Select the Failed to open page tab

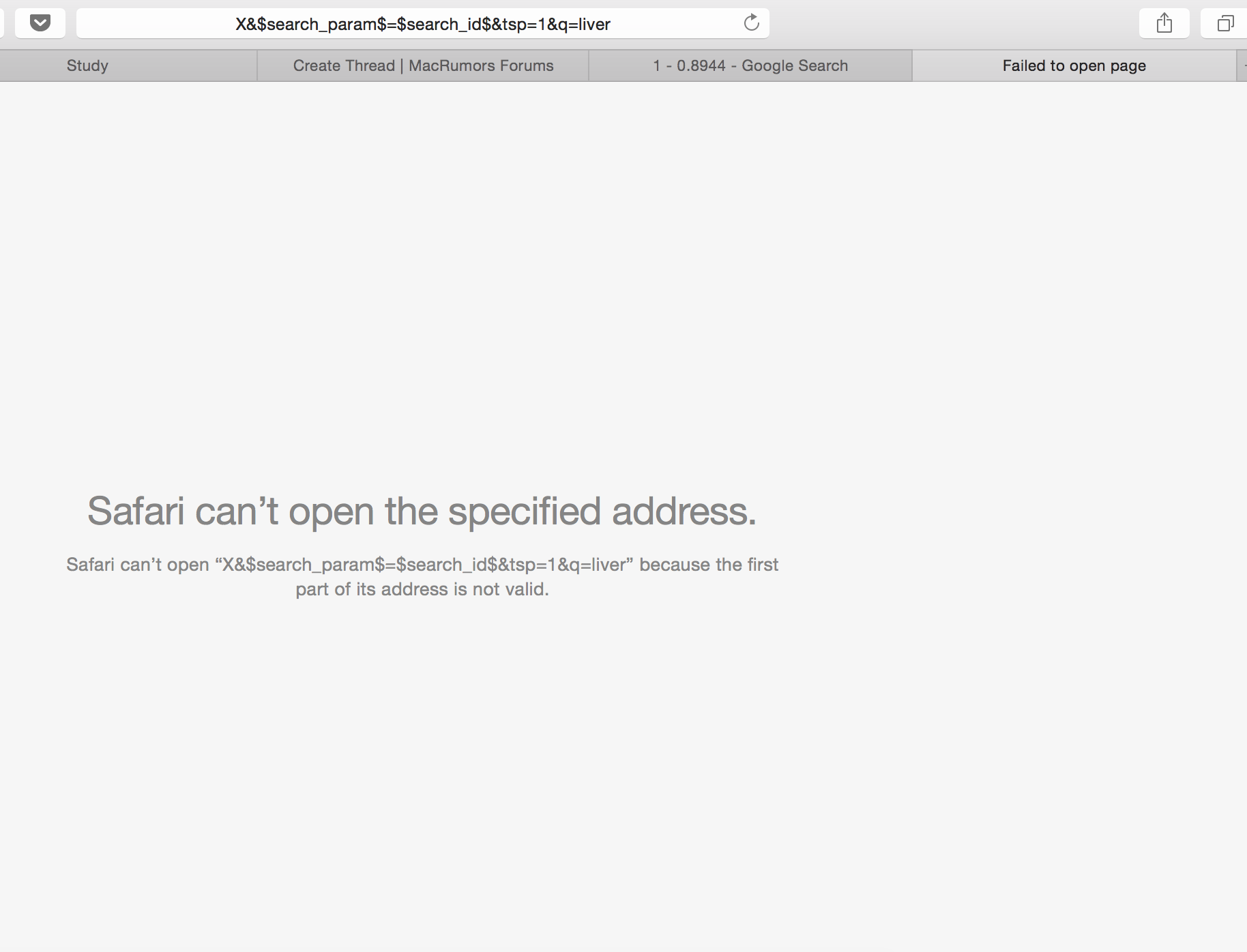(1074, 65)
